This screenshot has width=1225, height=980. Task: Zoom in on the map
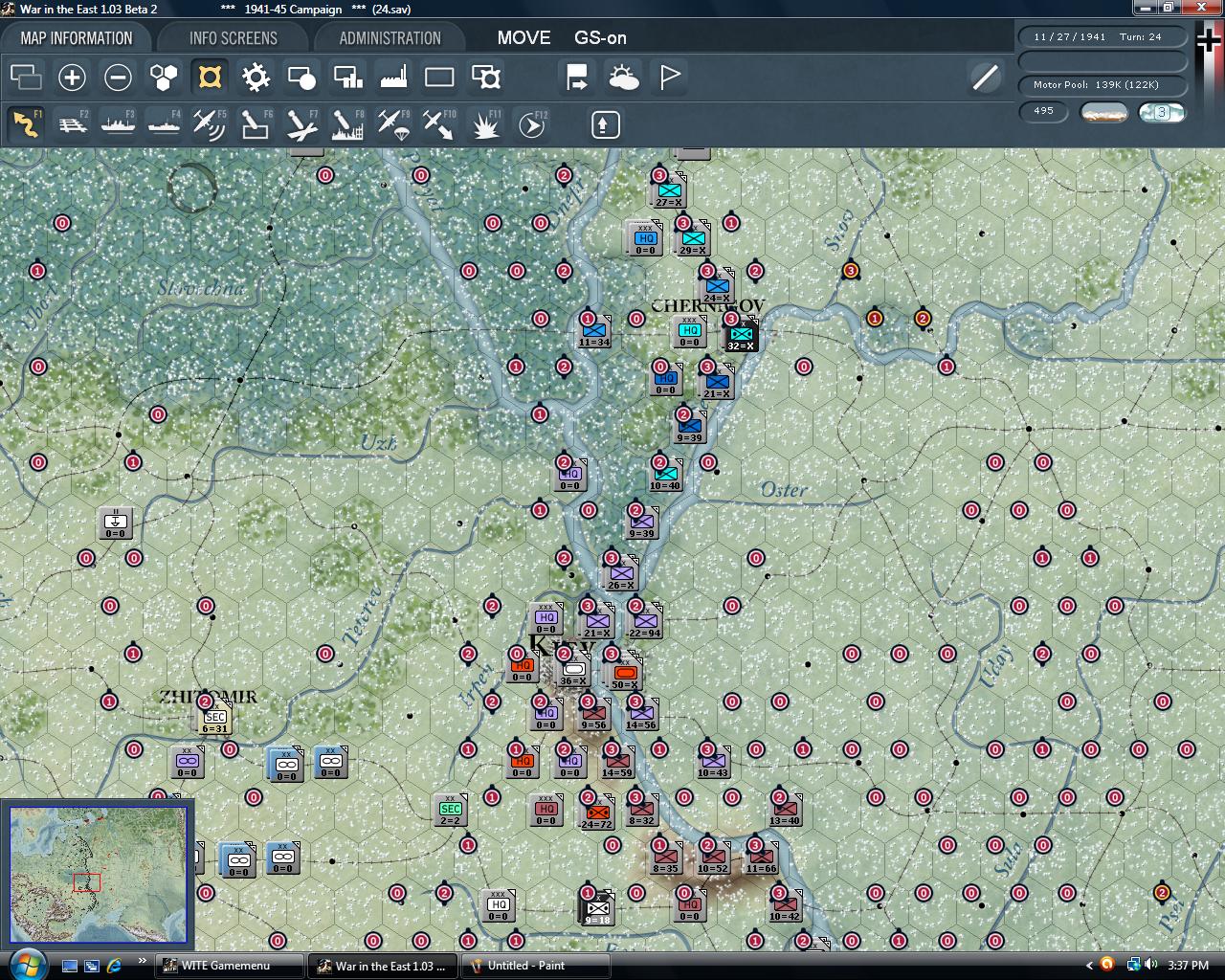click(72, 78)
